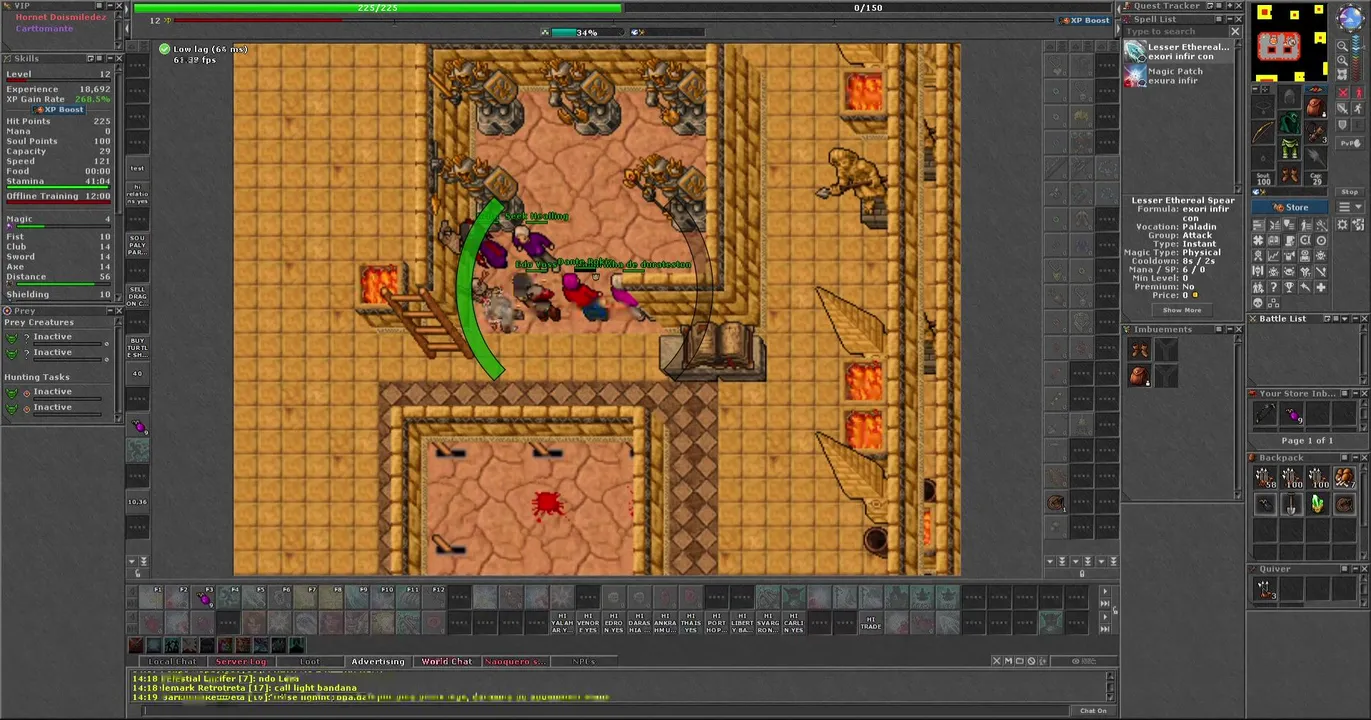Click the helmet slot in the inventory
Screen dimensions: 1371x720
pyautogui.click(x=1289, y=96)
